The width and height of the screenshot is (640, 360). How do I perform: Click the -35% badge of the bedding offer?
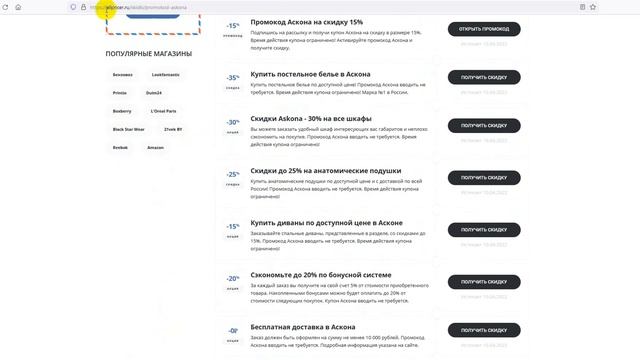[233, 78]
